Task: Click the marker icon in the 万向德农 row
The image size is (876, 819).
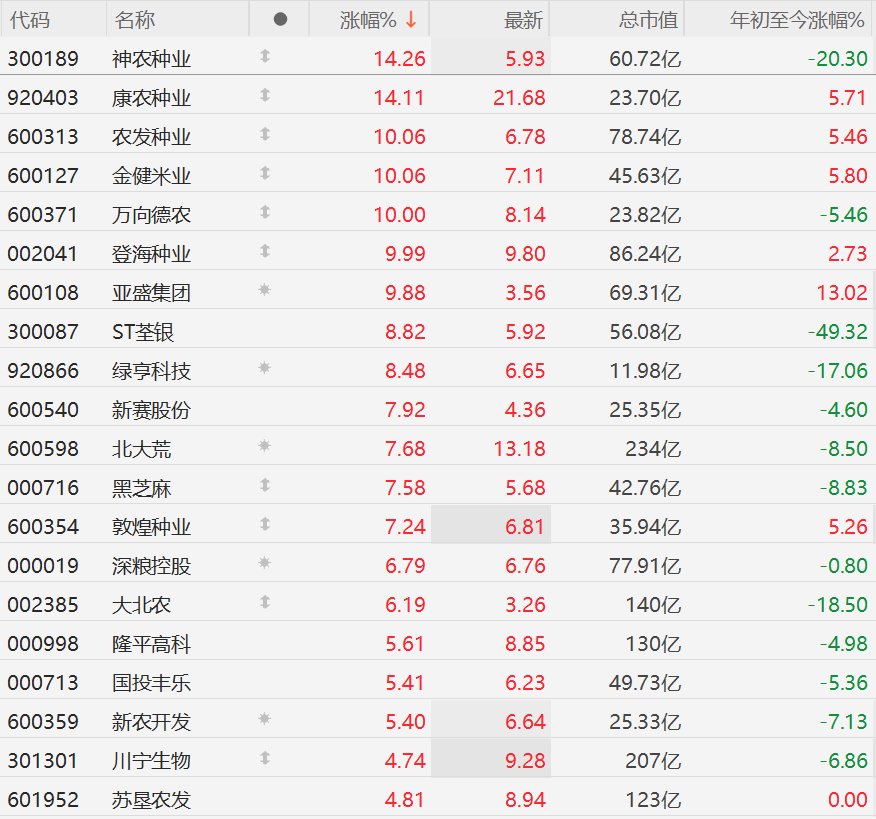Action: tap(265, 212)
